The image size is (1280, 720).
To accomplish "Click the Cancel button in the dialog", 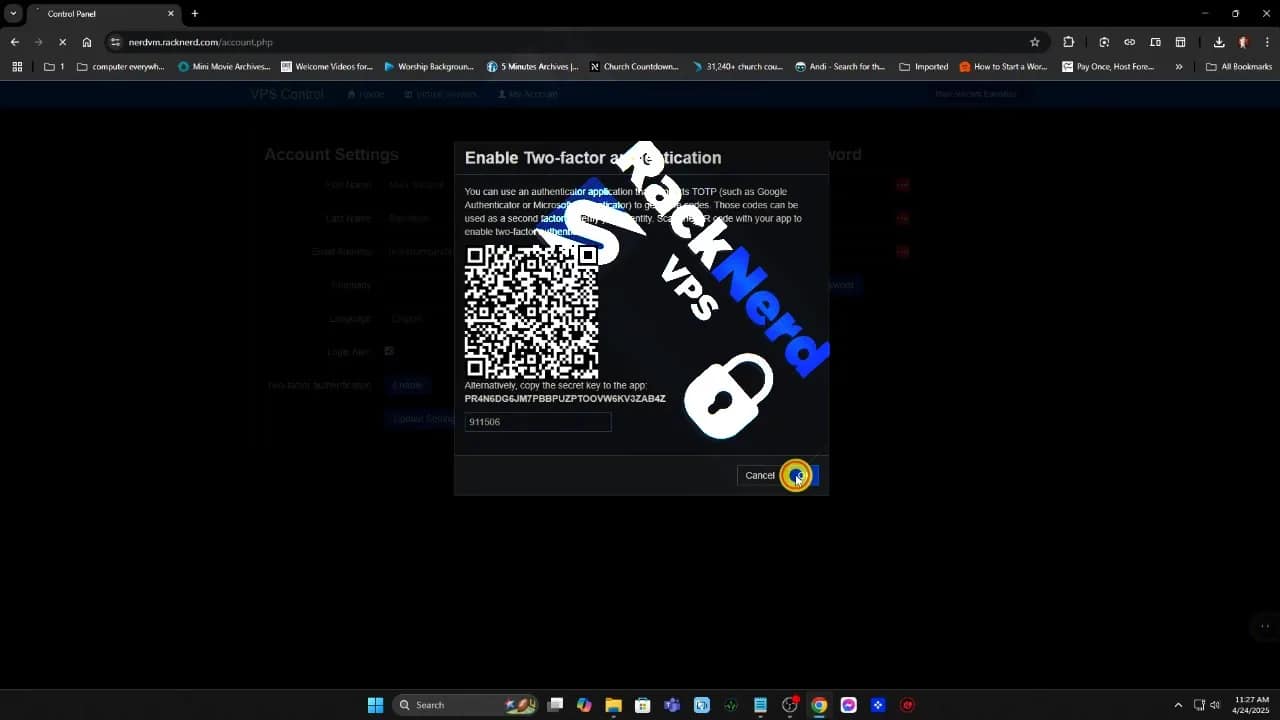I will 759,475.
